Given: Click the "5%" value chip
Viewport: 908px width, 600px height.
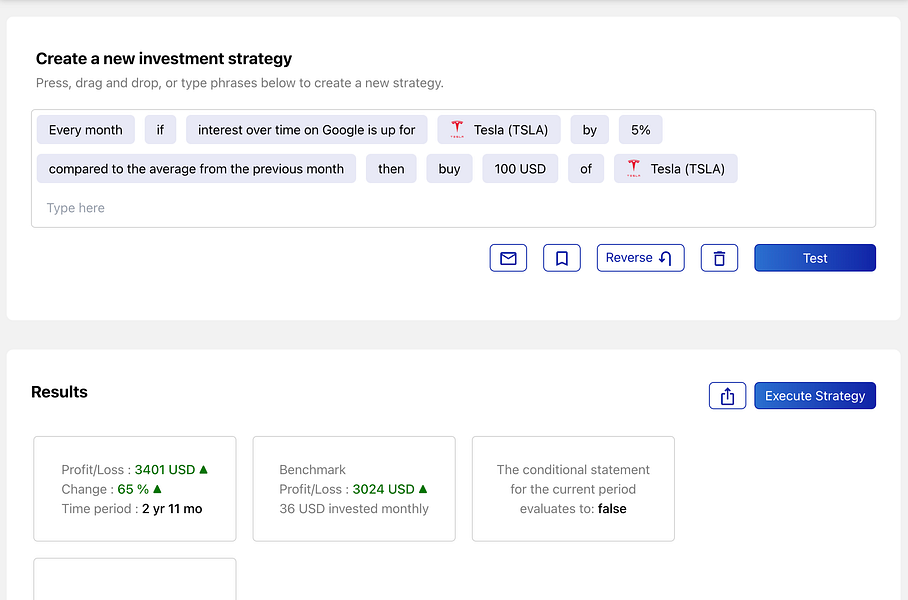Looking at the screenshot, I should (640, 130).
